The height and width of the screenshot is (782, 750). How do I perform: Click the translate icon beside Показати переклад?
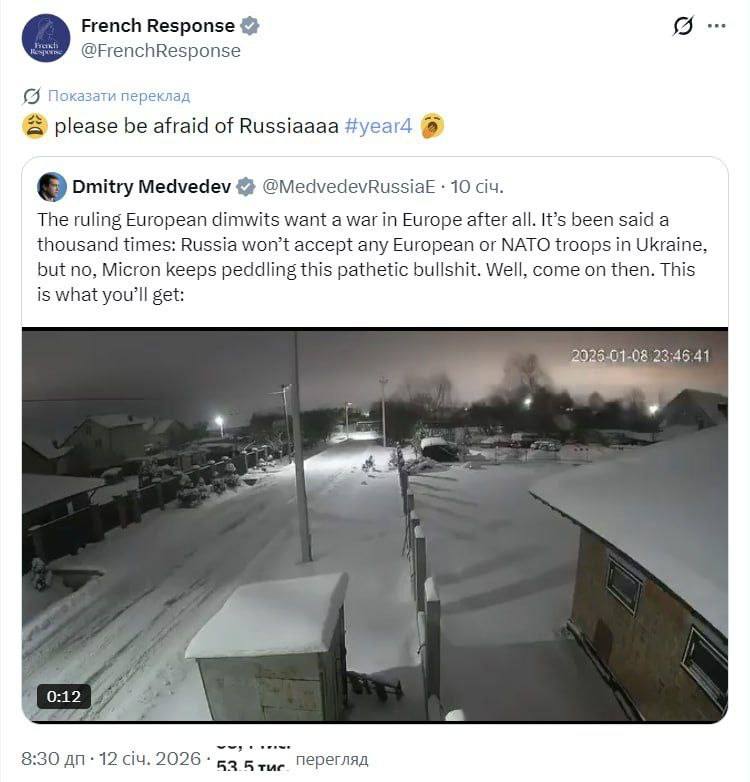coord(31,96)
